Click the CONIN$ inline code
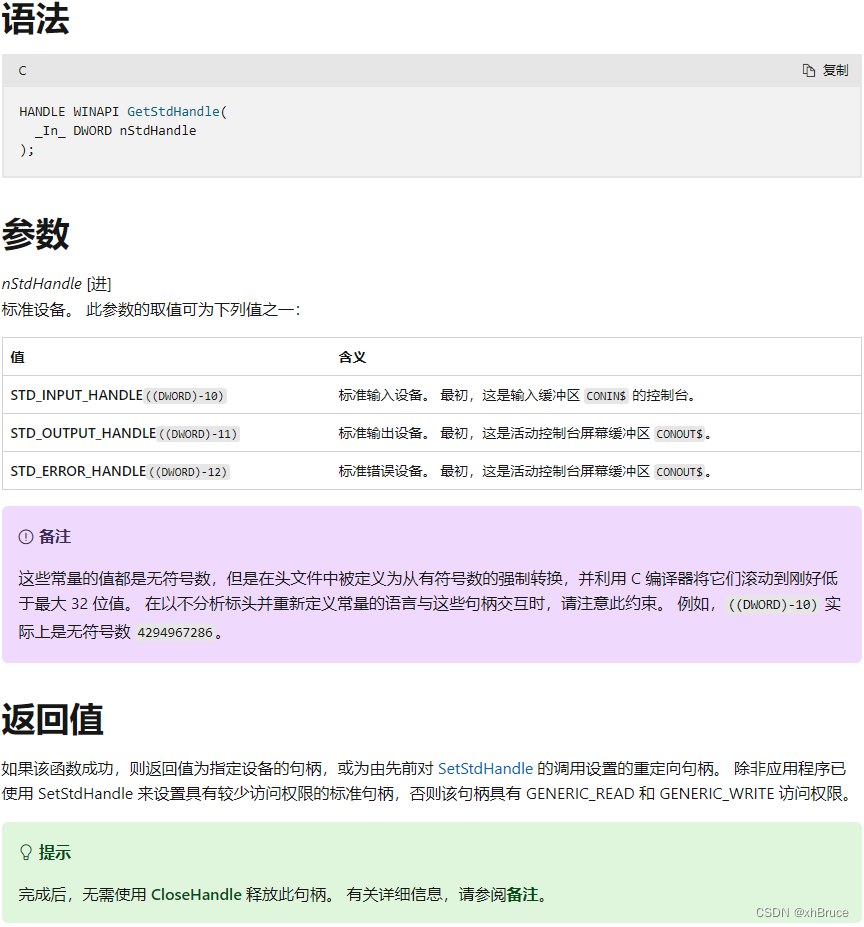 click(x=606, y=396)
